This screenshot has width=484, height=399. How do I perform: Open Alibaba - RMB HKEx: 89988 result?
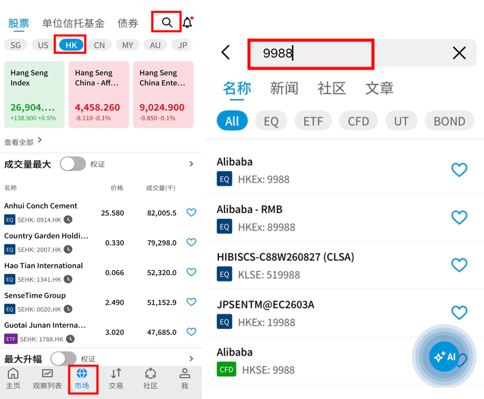click(344, 218)
